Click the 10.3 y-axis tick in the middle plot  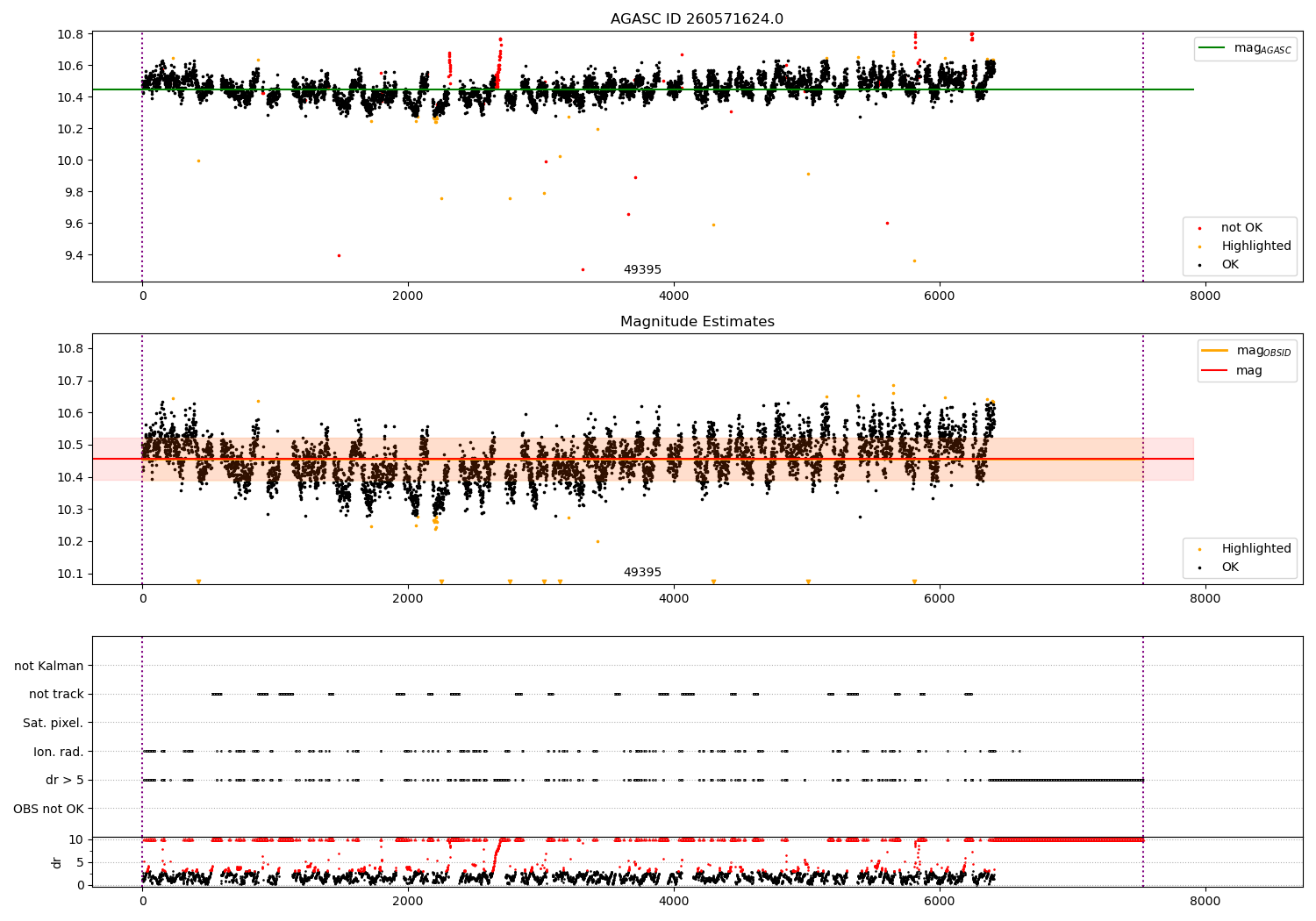tap(68, 510)
